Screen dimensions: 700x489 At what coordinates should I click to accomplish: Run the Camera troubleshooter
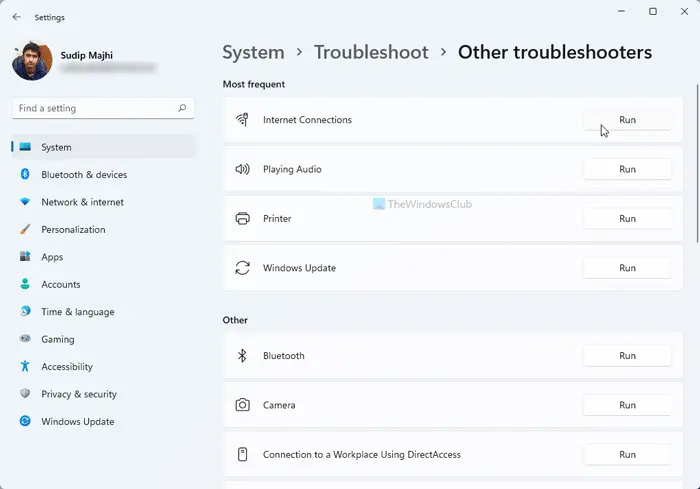tap(627, 405)
